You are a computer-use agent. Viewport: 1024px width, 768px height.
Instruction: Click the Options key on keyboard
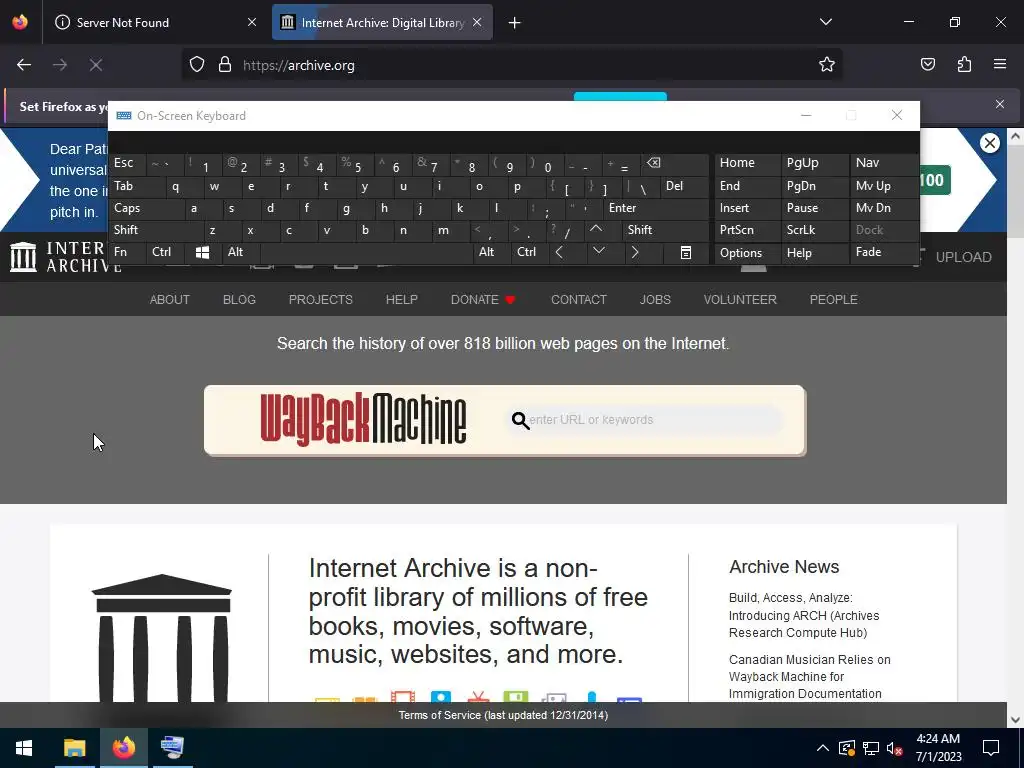click(747, 253)
